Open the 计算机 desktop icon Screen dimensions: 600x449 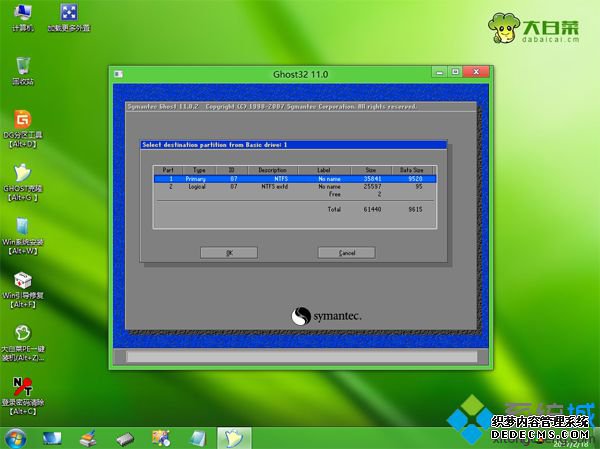pos(23,17)
